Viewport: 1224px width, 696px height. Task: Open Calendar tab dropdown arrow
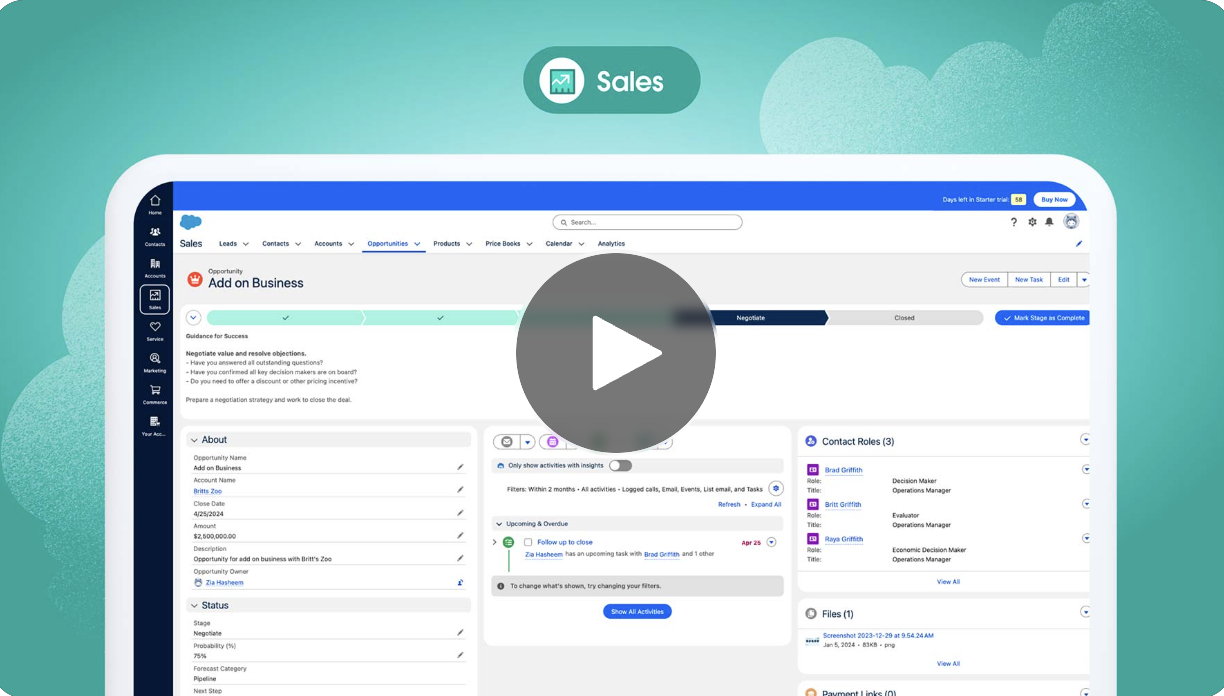pyautogui.click(x=581, y=244)
